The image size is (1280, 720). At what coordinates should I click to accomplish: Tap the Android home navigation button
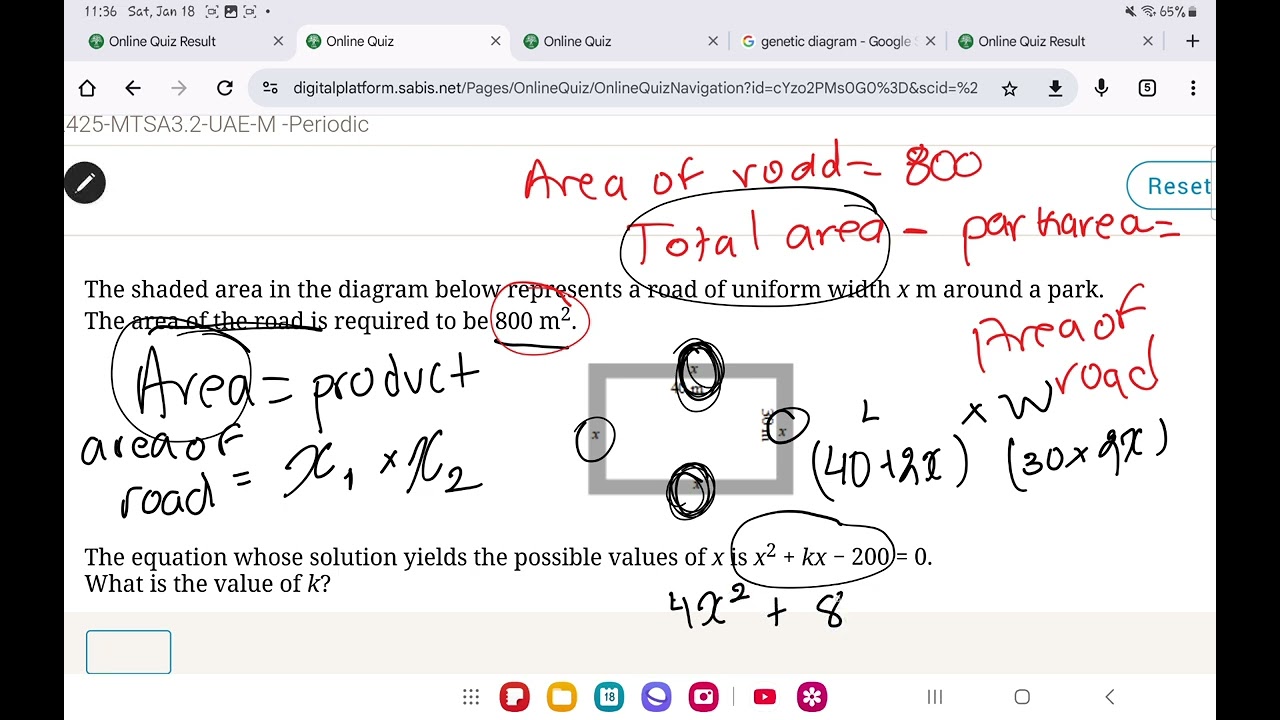[1022, 697]
